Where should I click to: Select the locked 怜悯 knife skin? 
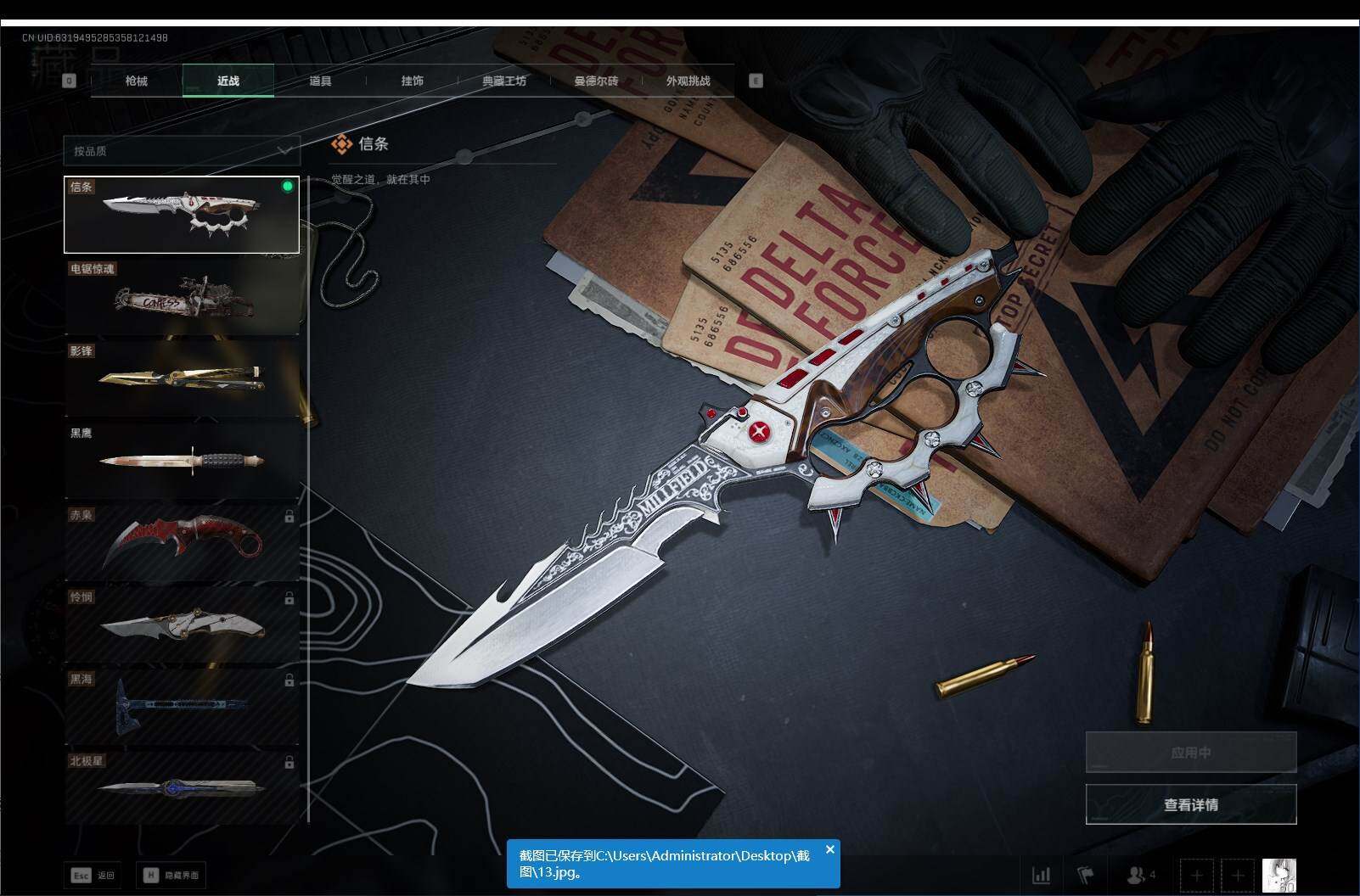pos(182,625)
